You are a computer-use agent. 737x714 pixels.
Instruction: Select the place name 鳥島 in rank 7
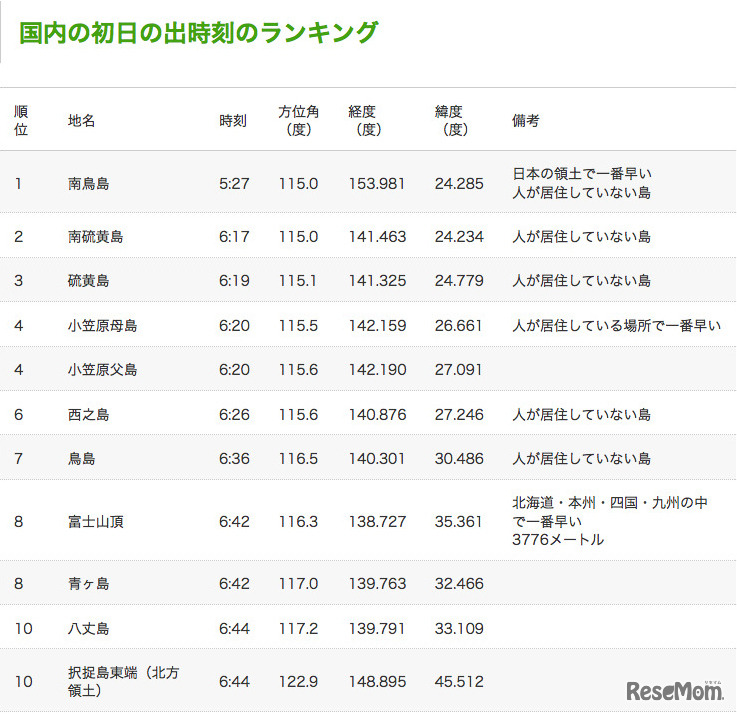(81, 458)
